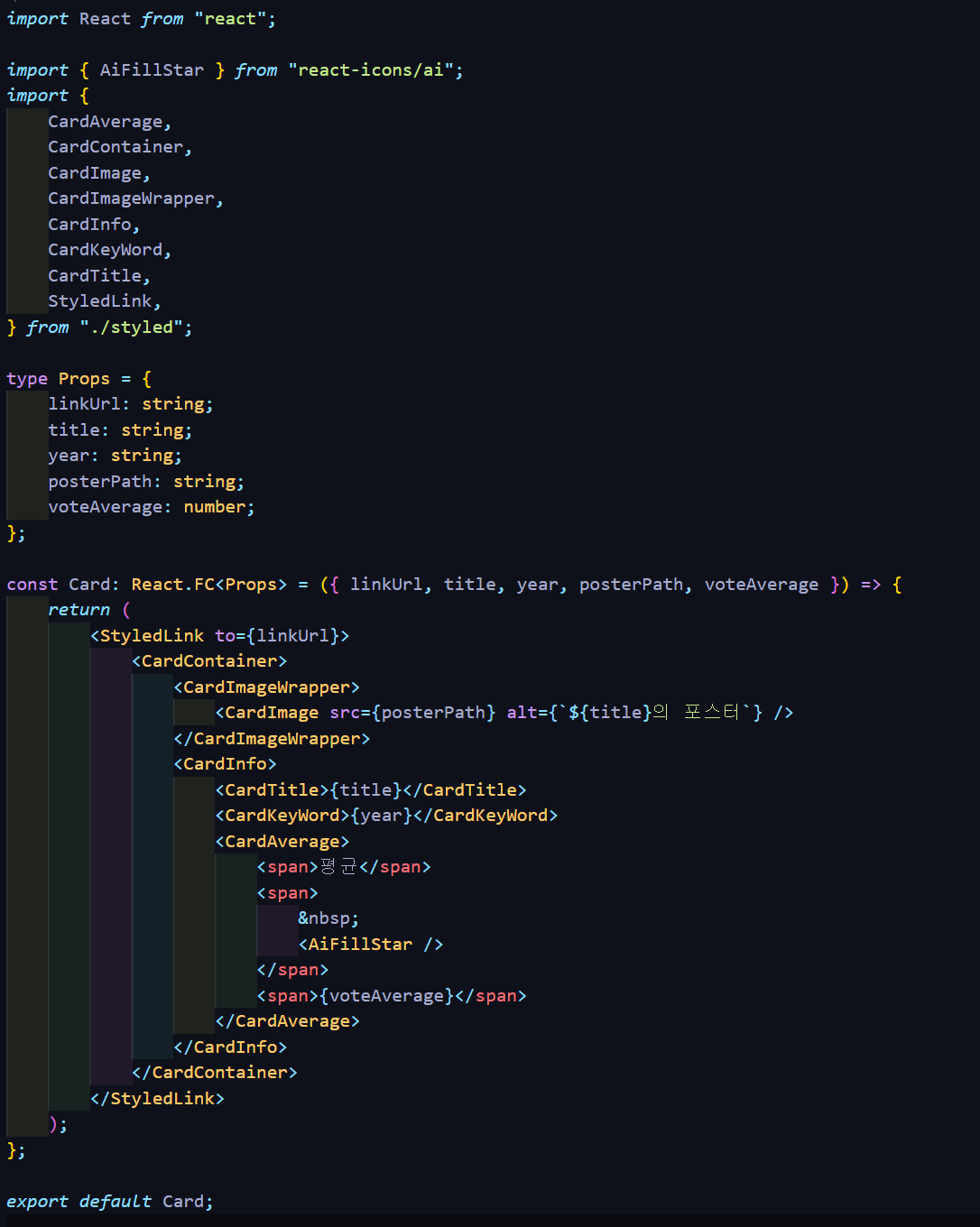Click const Card identifier
This screenshot has width=980, height=1227.
point(89,585)
